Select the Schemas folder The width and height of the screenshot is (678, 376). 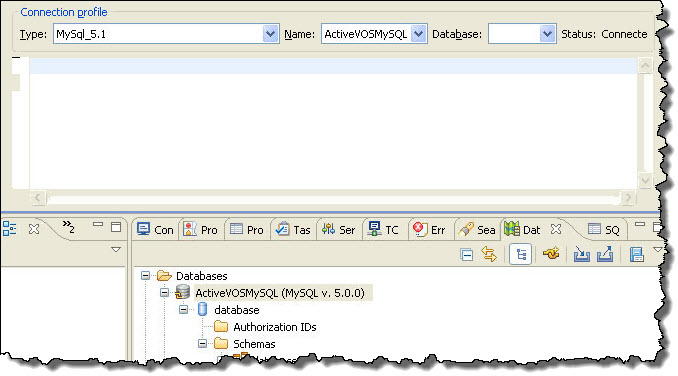(x=254, y=344)
